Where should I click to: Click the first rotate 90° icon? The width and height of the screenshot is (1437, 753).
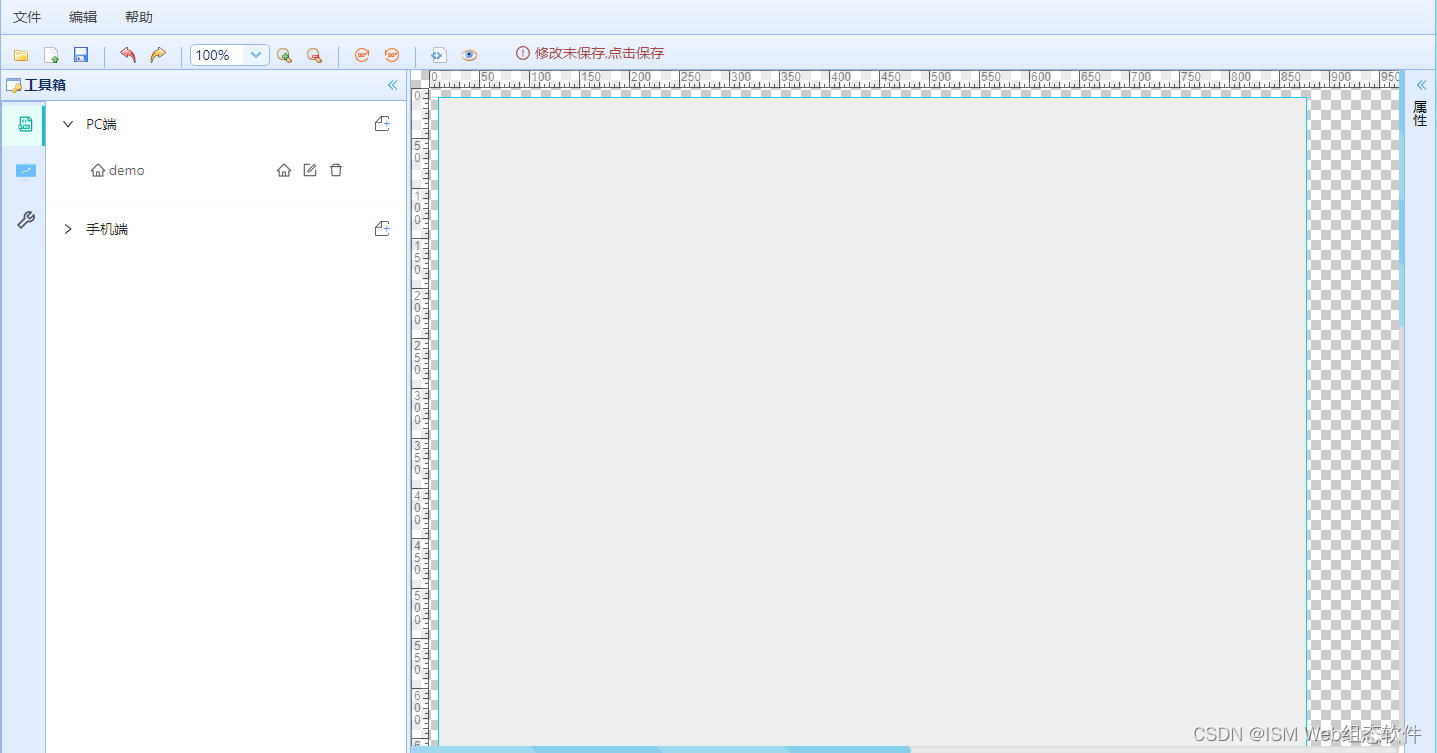click(x=362, y=55)
